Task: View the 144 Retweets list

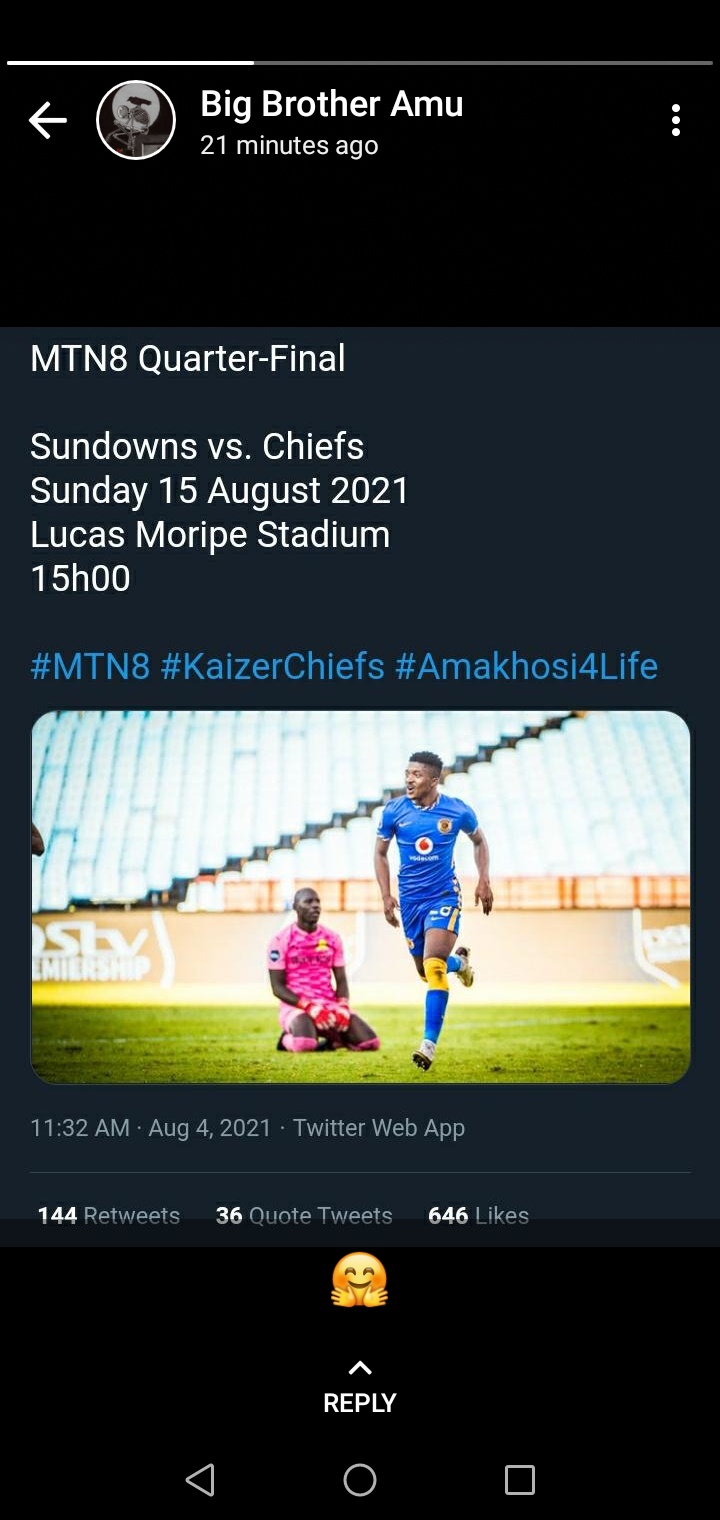Action: 109,1215
